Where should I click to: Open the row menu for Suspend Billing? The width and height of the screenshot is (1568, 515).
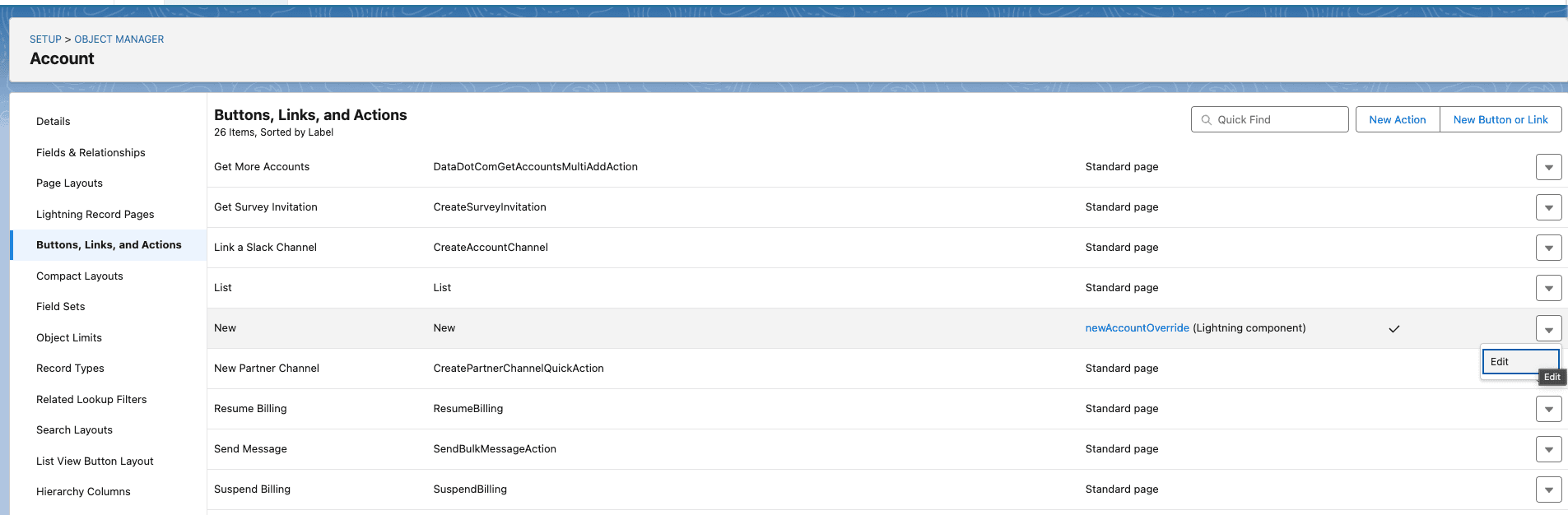point(1548,489)
